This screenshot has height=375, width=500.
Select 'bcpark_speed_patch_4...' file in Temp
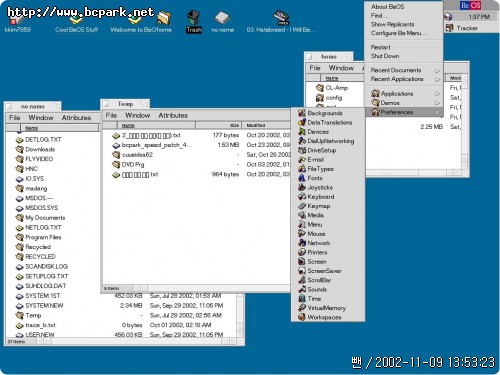[x=152, y=145]
